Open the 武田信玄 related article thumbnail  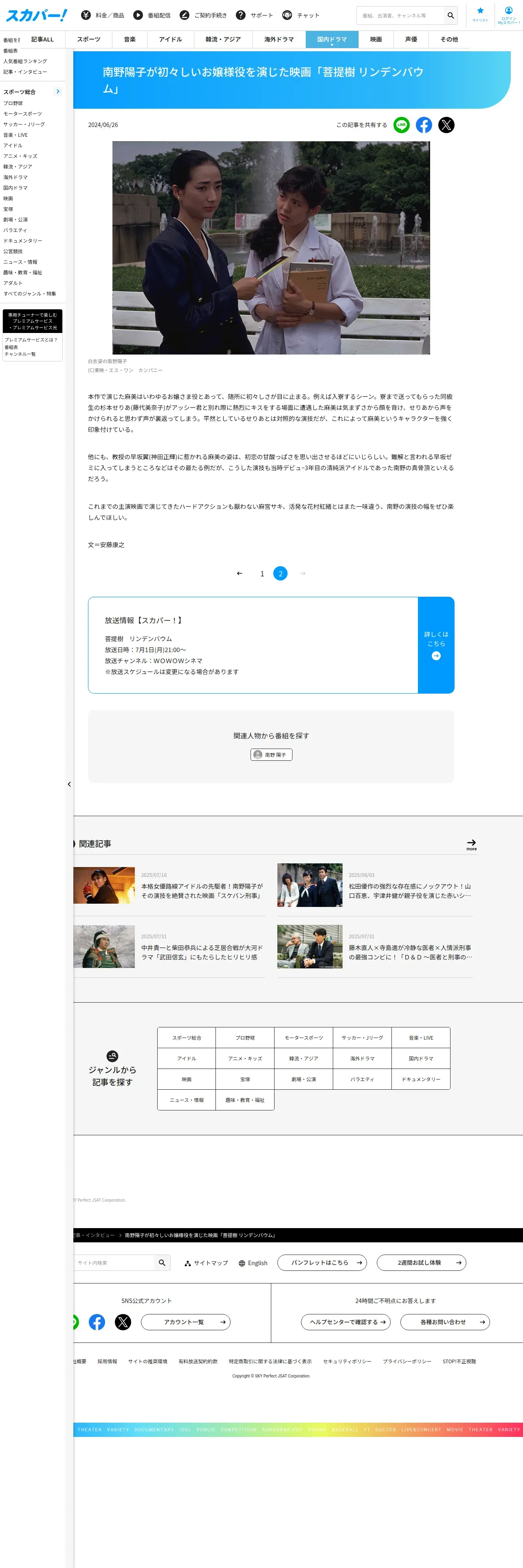(104, 946)
